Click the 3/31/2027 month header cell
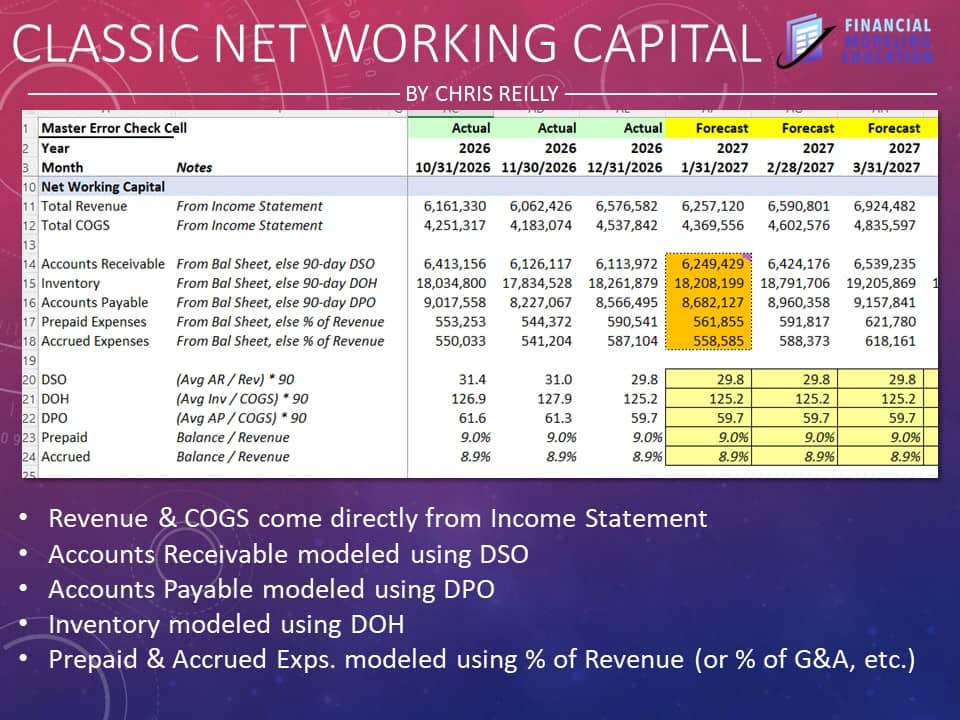Viewport: 960px width, 720px height. 886,168
